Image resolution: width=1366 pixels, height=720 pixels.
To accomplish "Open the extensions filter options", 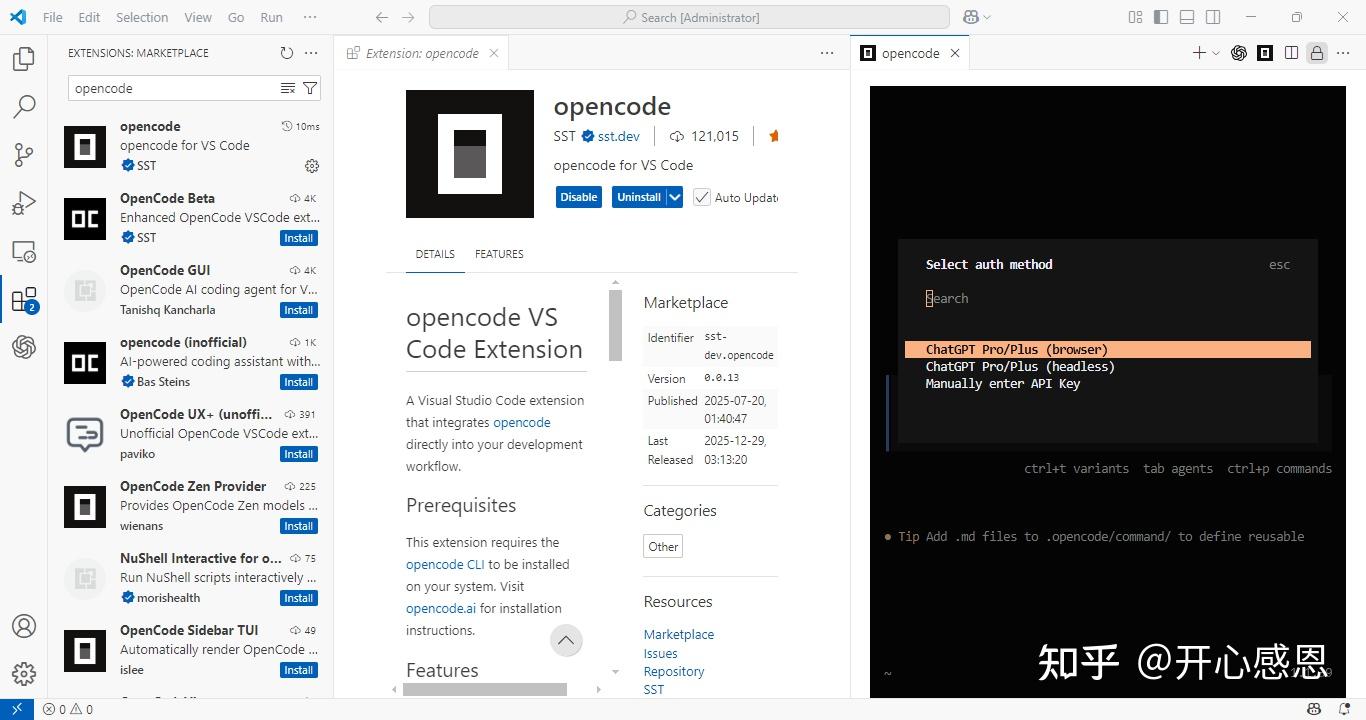I will pyautogui.click(x=310, y=88).
